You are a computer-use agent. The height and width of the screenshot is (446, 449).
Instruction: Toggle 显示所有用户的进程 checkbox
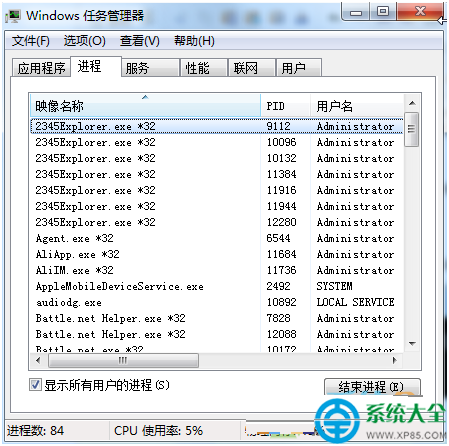click(x=35, y=385)
